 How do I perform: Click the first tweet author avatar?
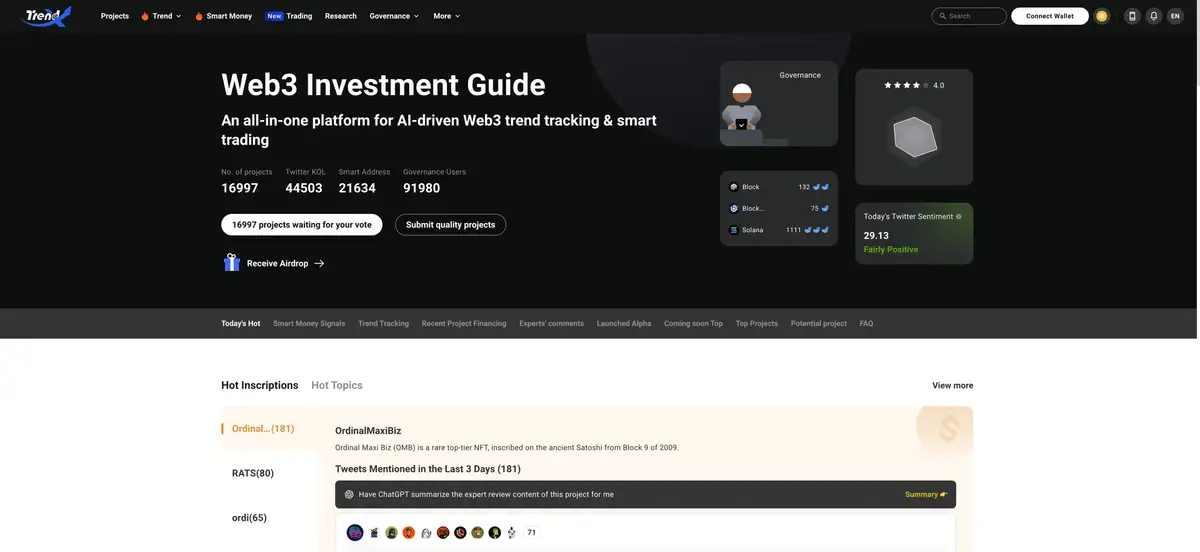[355, 533]
